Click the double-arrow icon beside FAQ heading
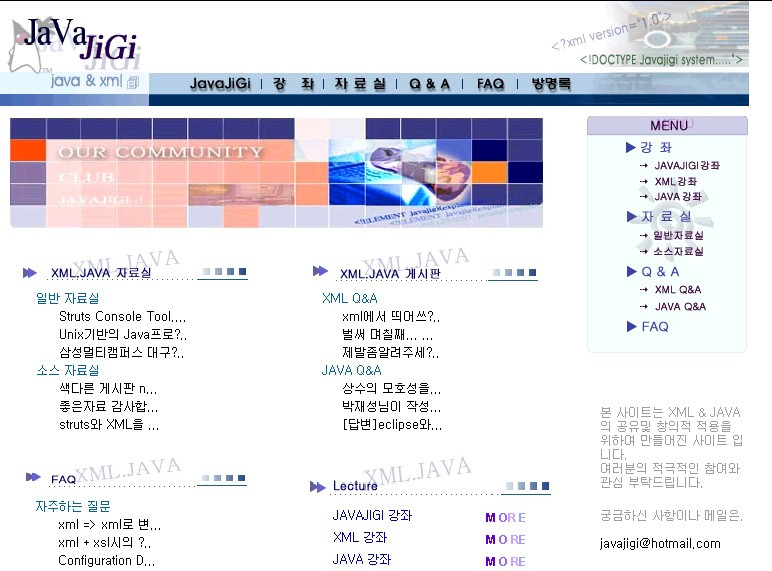This screenshot has height=571, width=772. tap(33, 477)
